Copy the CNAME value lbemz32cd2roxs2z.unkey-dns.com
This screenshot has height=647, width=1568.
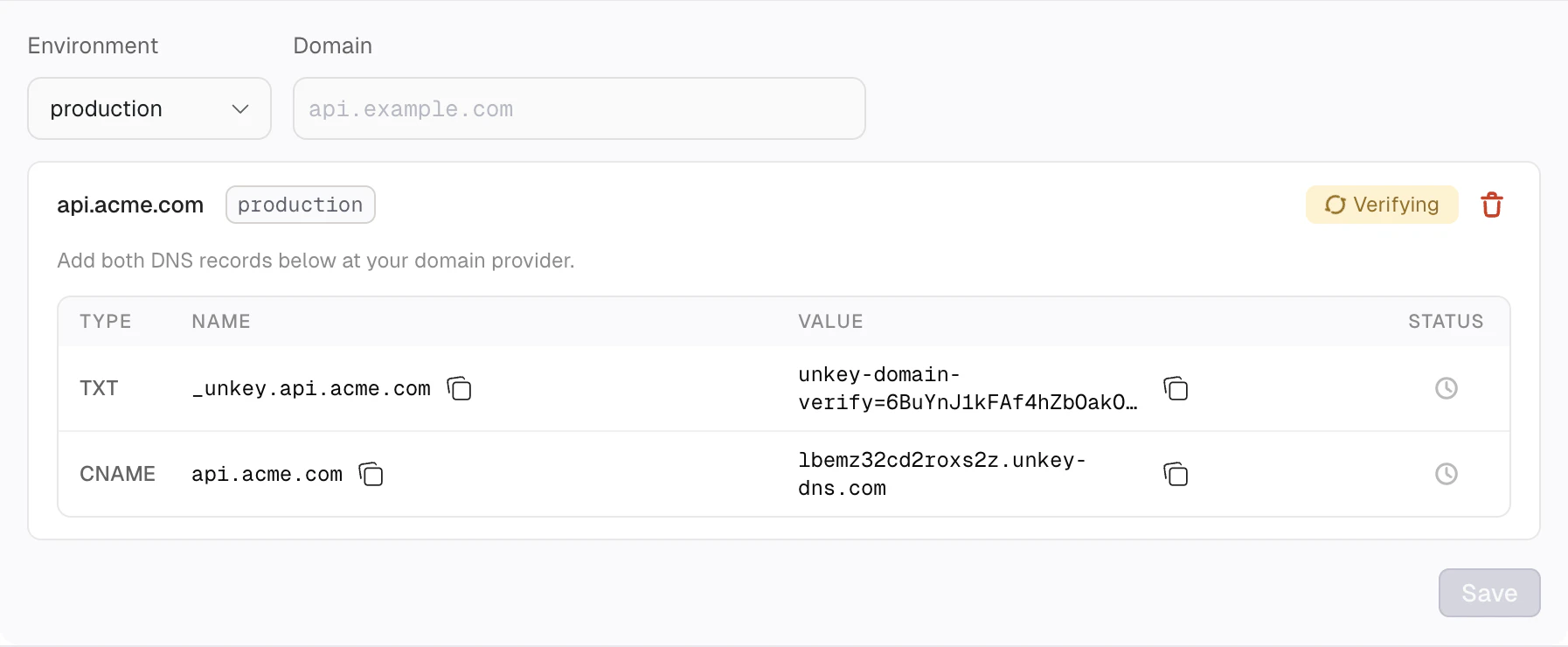click(1176, 475)
